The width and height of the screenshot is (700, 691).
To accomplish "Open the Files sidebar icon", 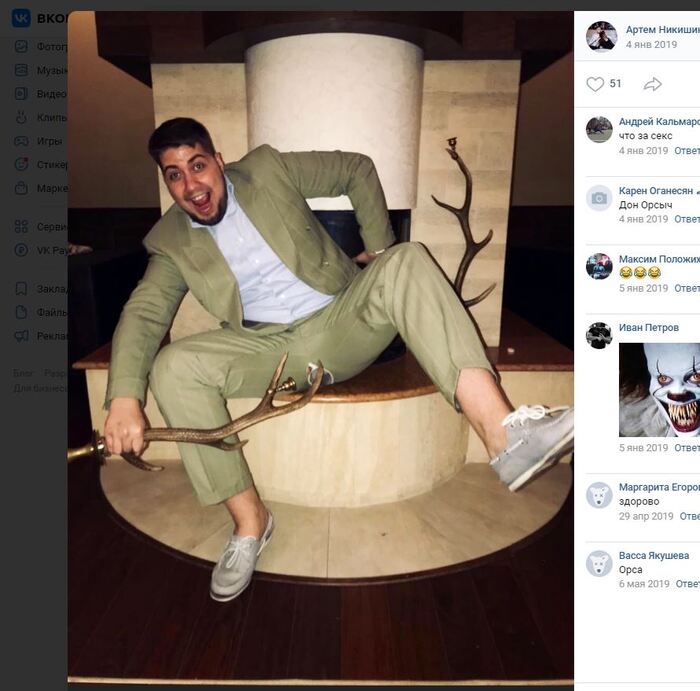I will tap(21, 312).
